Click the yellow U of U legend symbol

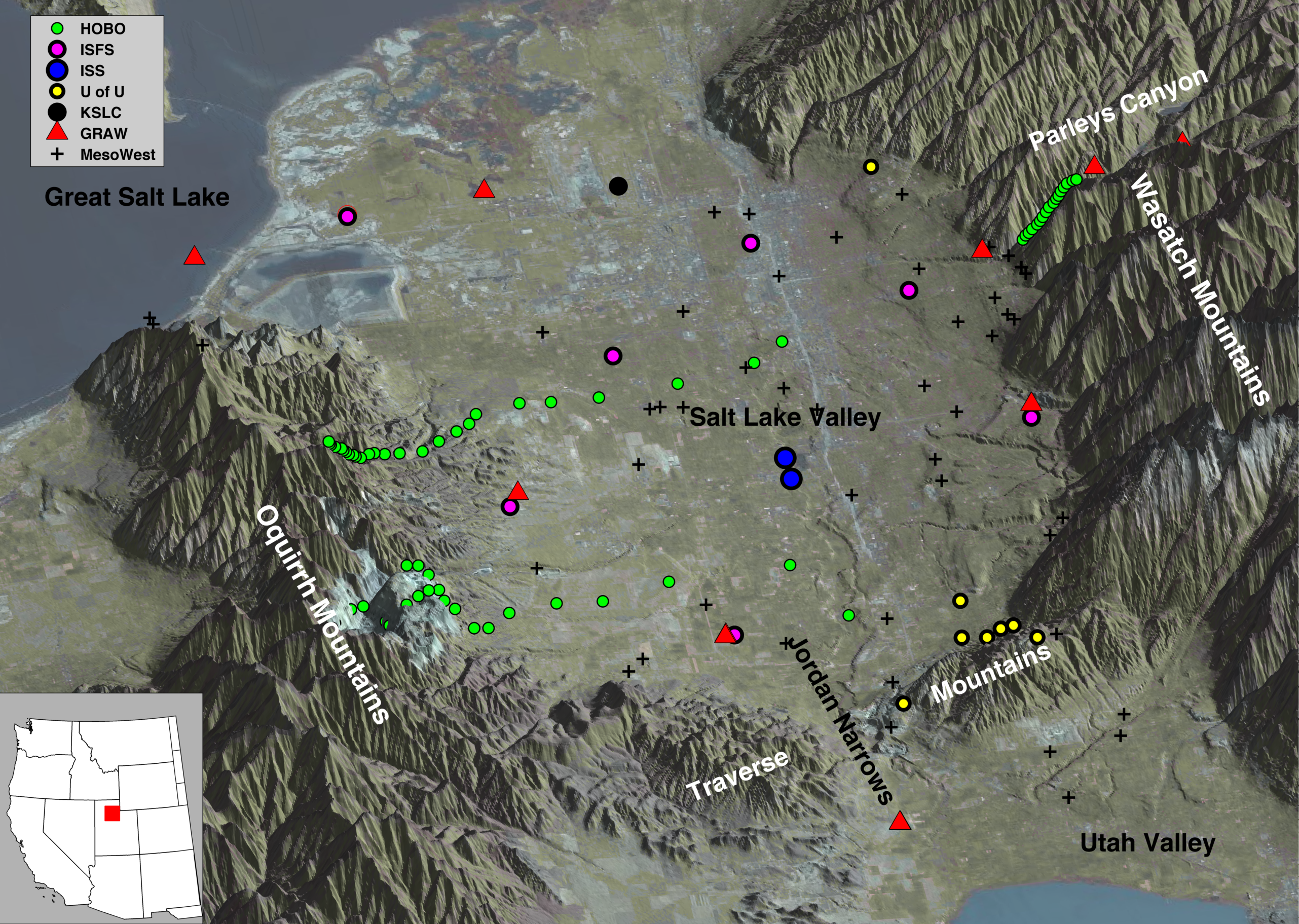point(57,92)
